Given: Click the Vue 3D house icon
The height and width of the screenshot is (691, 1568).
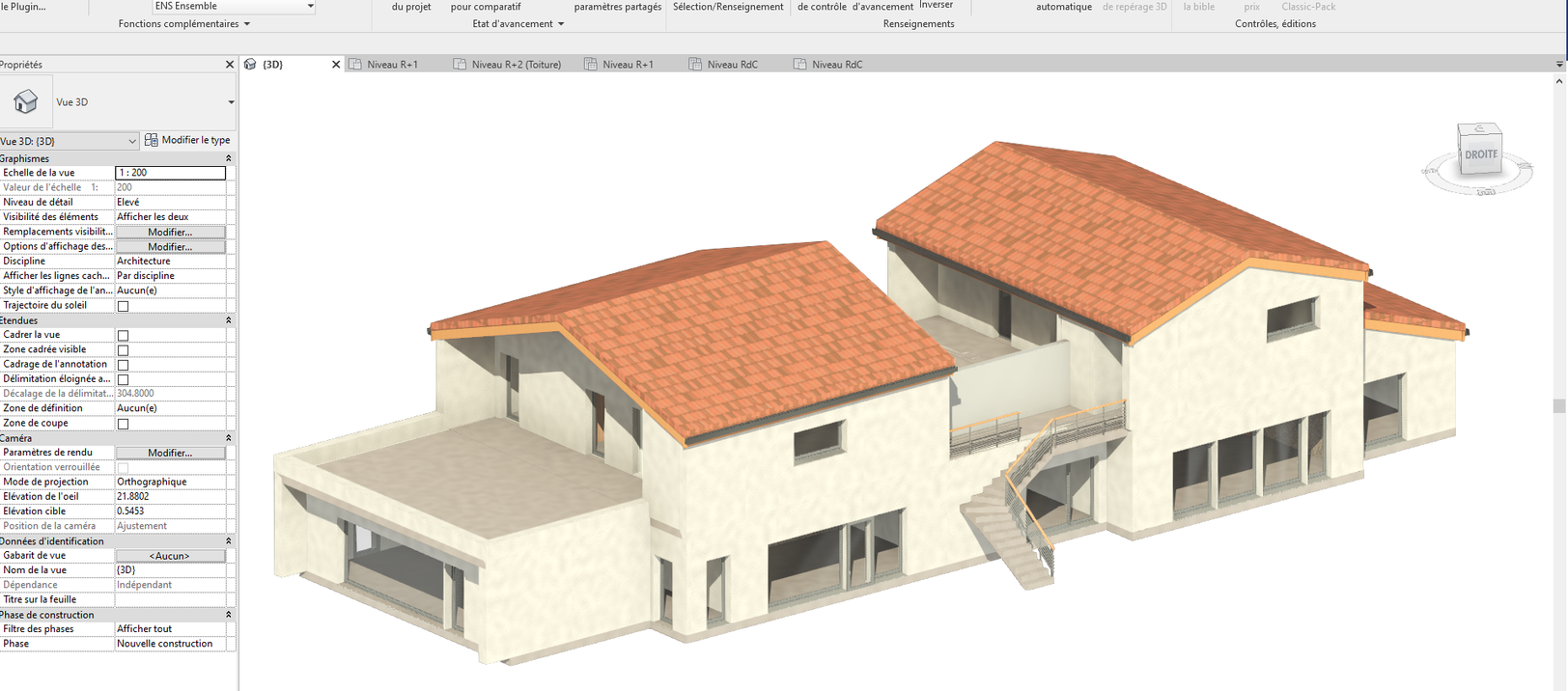Looking at the screenshot, I should [25, 101].
